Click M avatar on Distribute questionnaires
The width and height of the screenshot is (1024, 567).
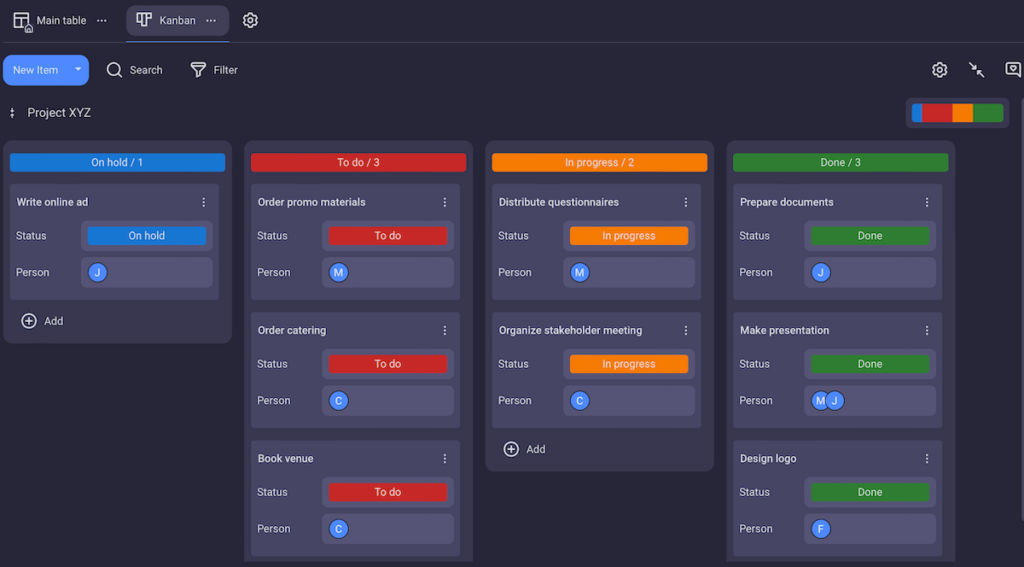tap(579, 272)
